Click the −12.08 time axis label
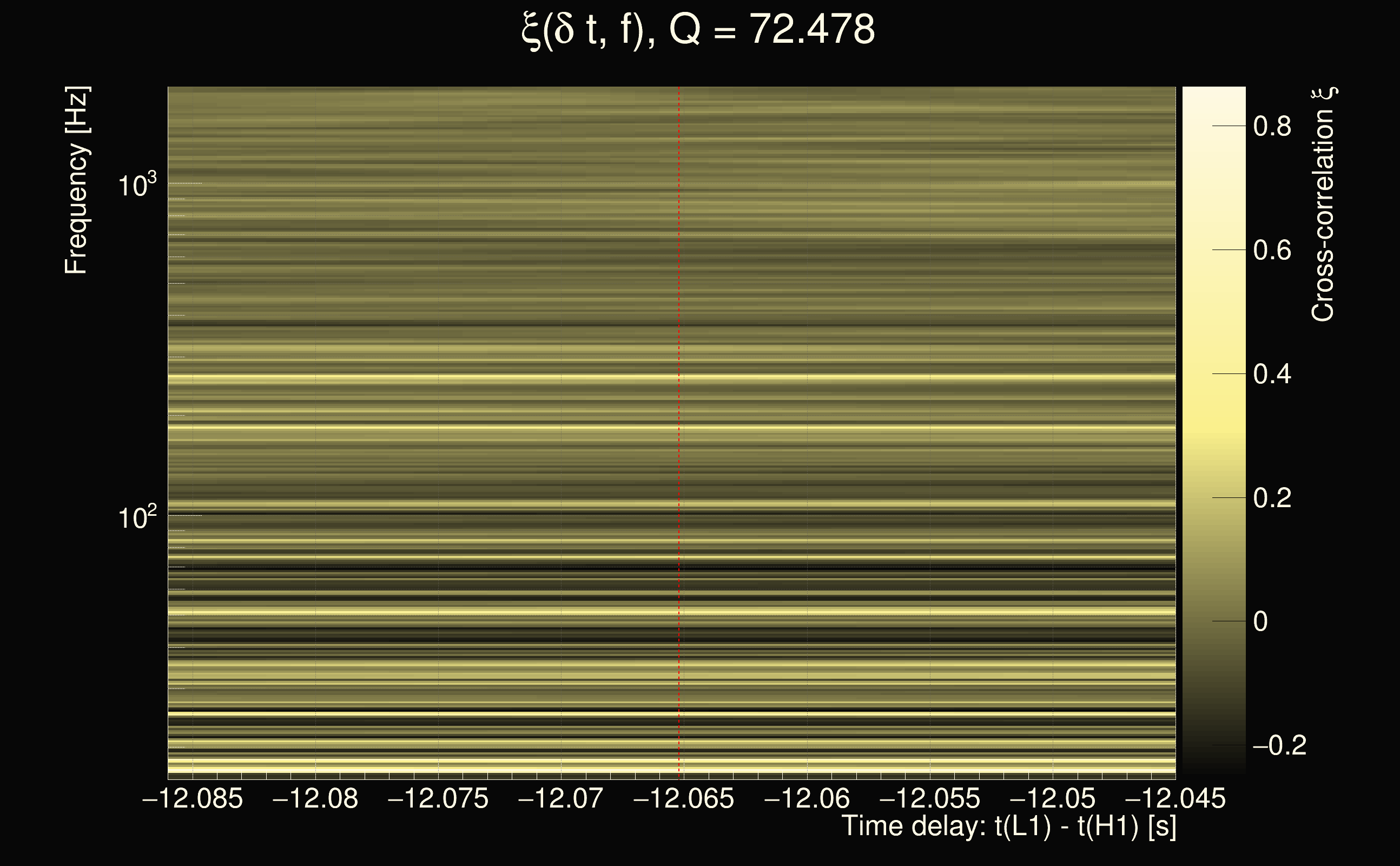This screenshot has width=1400, height=866. (315, 798)
